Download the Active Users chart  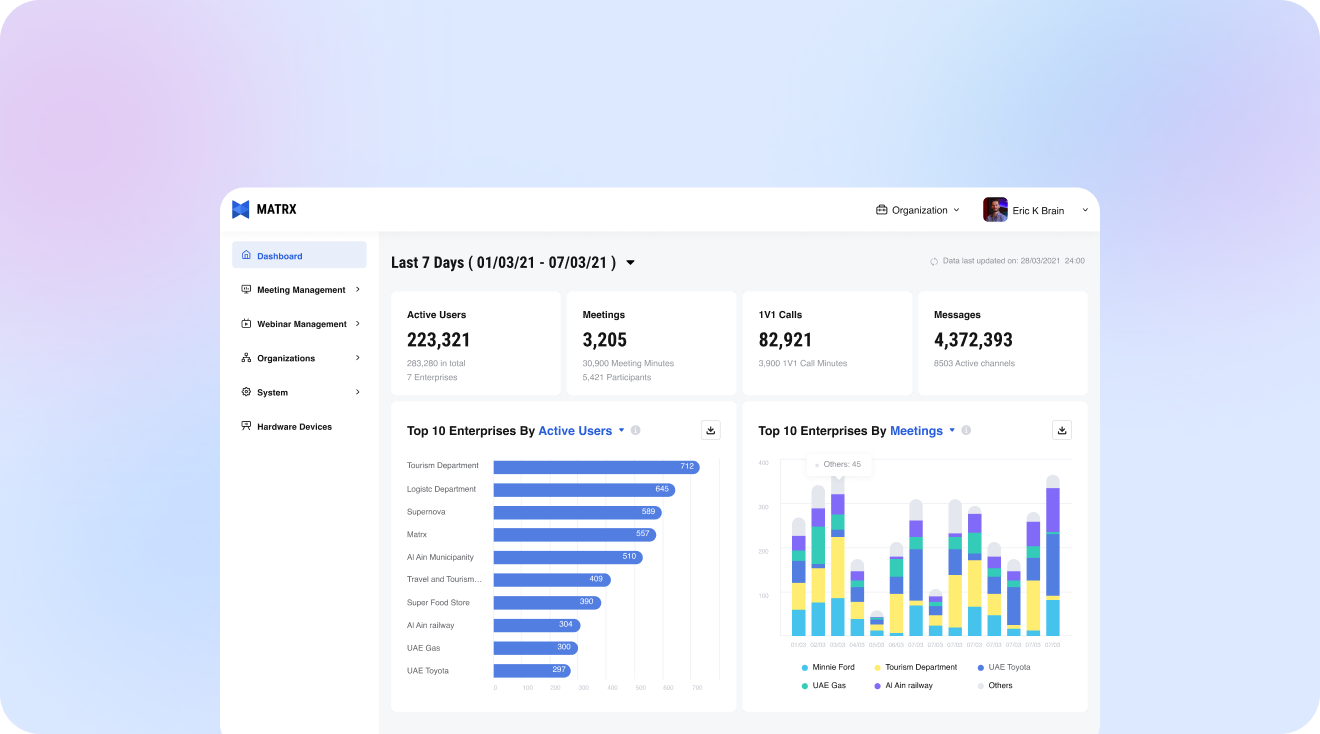pyautogui.click(x=711, y=430)
